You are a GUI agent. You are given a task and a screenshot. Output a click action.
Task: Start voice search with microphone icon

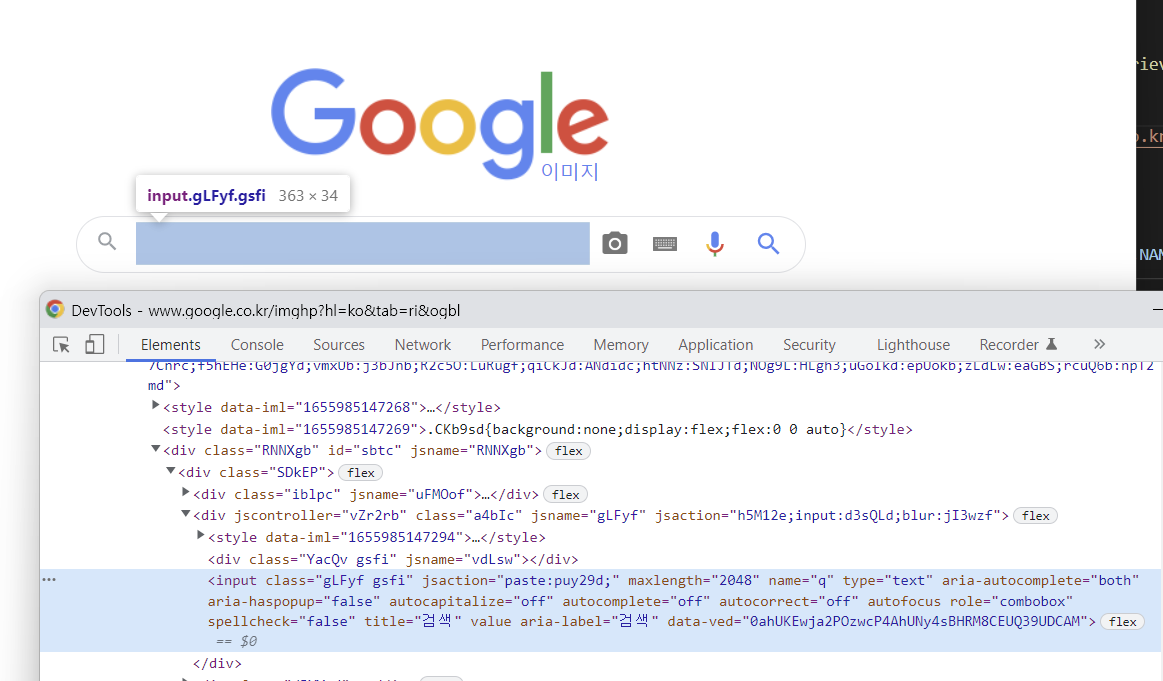[714, 243]
